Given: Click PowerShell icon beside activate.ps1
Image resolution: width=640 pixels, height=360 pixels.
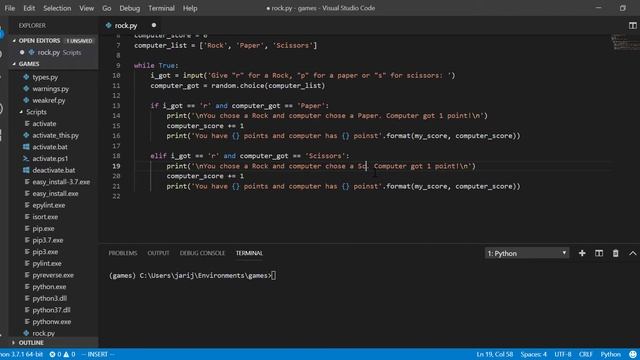Looking at the screenshot, I should [x=26, y=159].
